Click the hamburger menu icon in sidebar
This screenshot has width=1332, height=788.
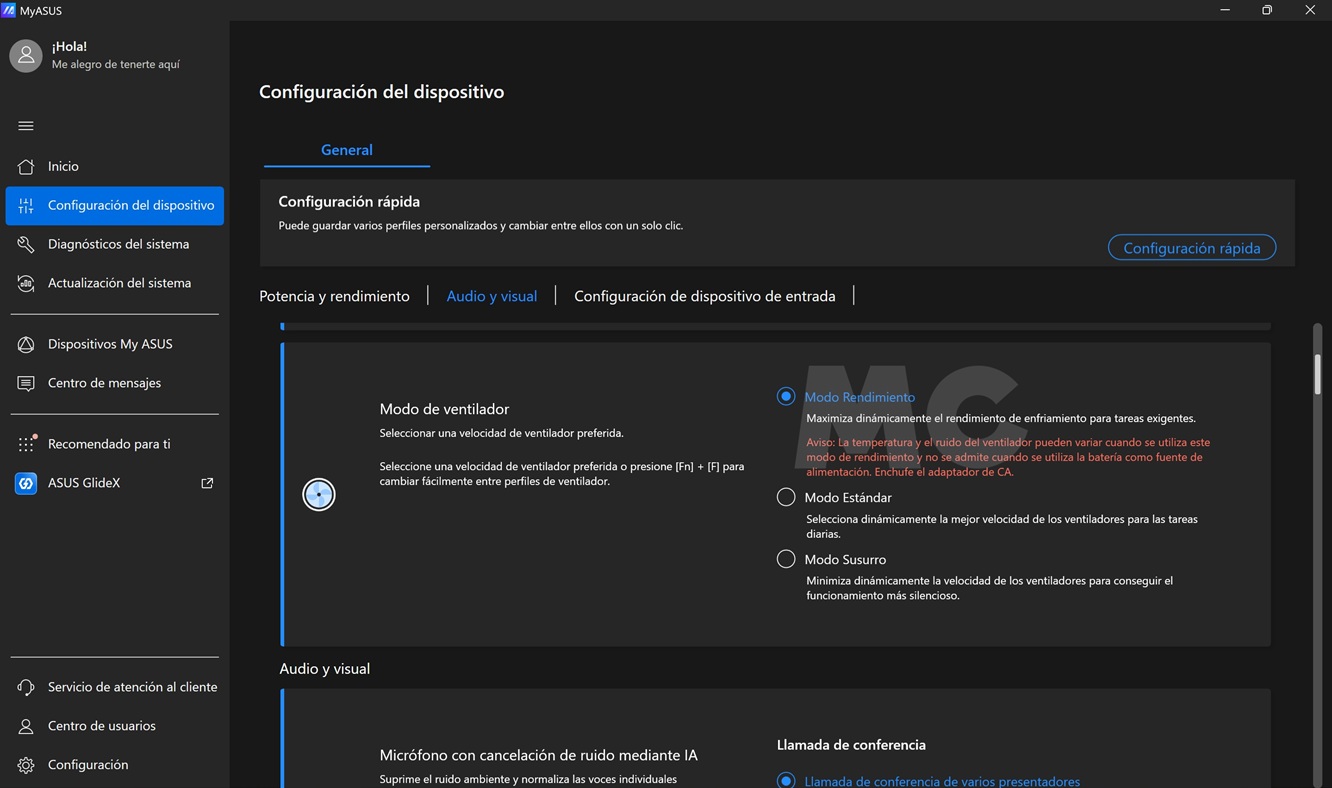tap(26, 126)
